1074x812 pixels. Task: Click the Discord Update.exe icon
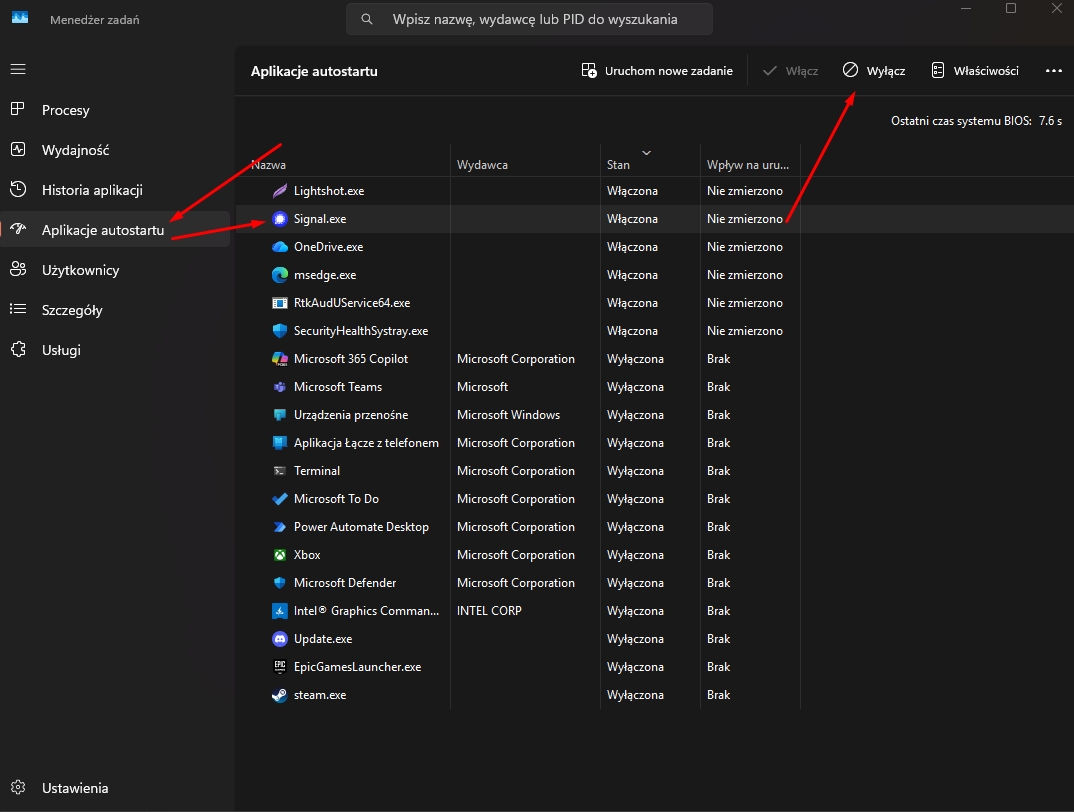tap(280, 639)
